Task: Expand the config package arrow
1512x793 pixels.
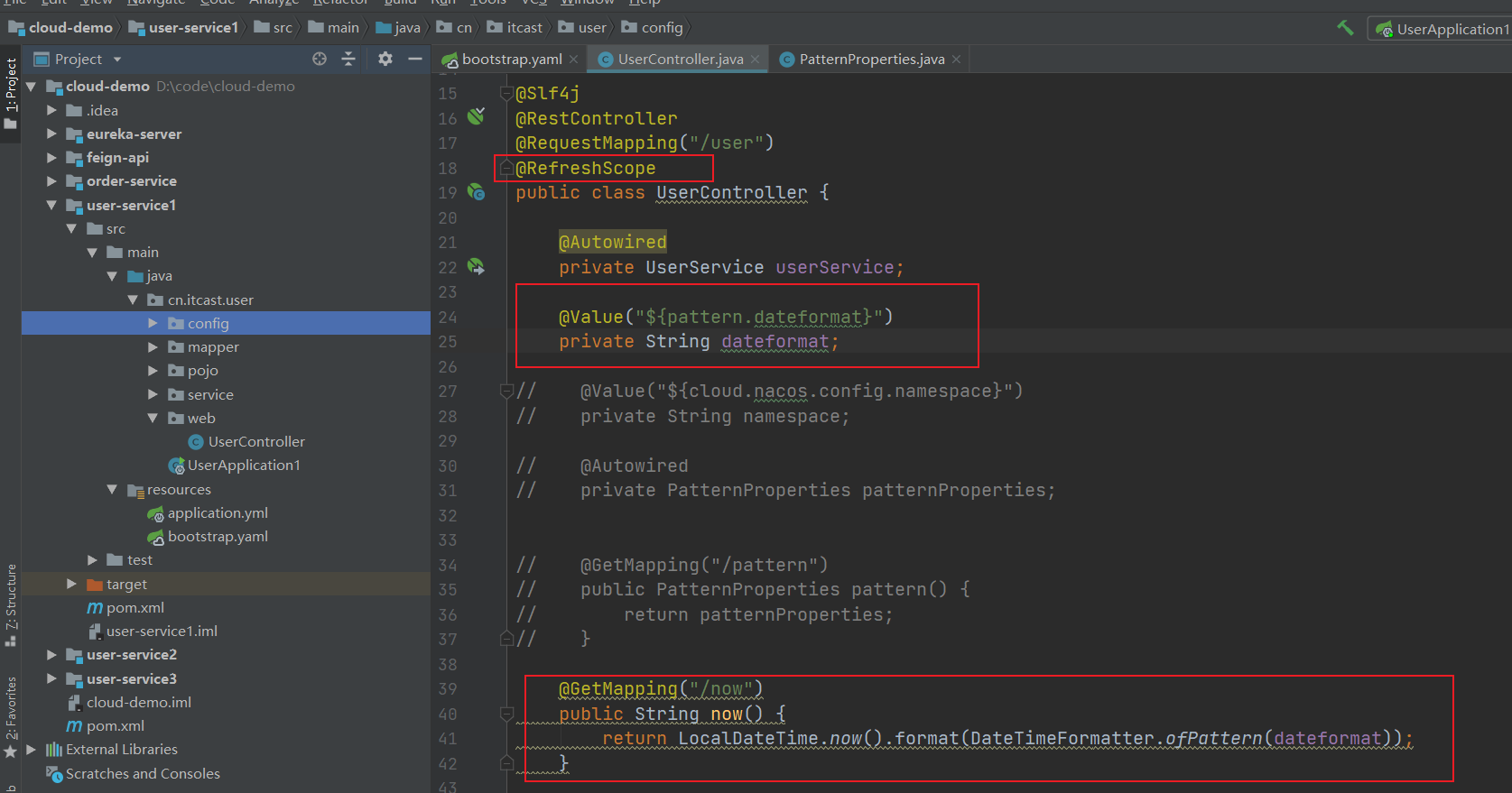Action: pos(153,323)
